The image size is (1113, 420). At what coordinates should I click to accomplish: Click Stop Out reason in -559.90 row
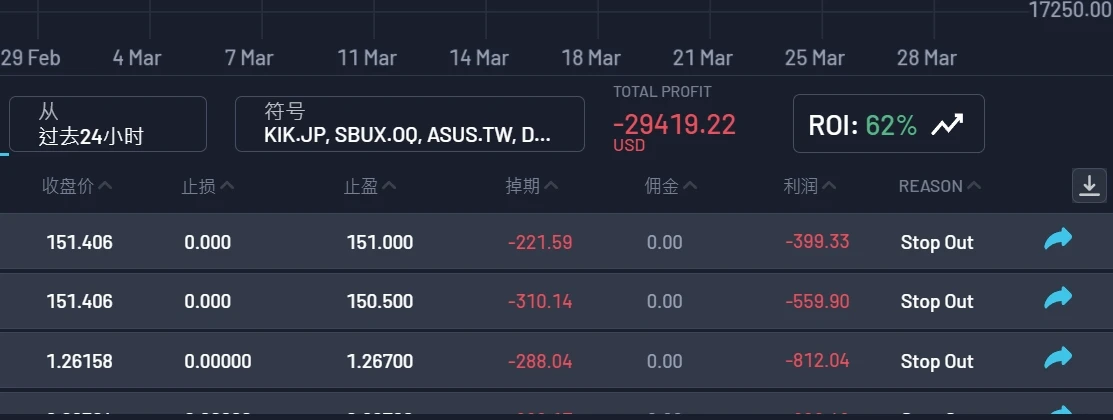pyautogui.click(x=936, y=301)
